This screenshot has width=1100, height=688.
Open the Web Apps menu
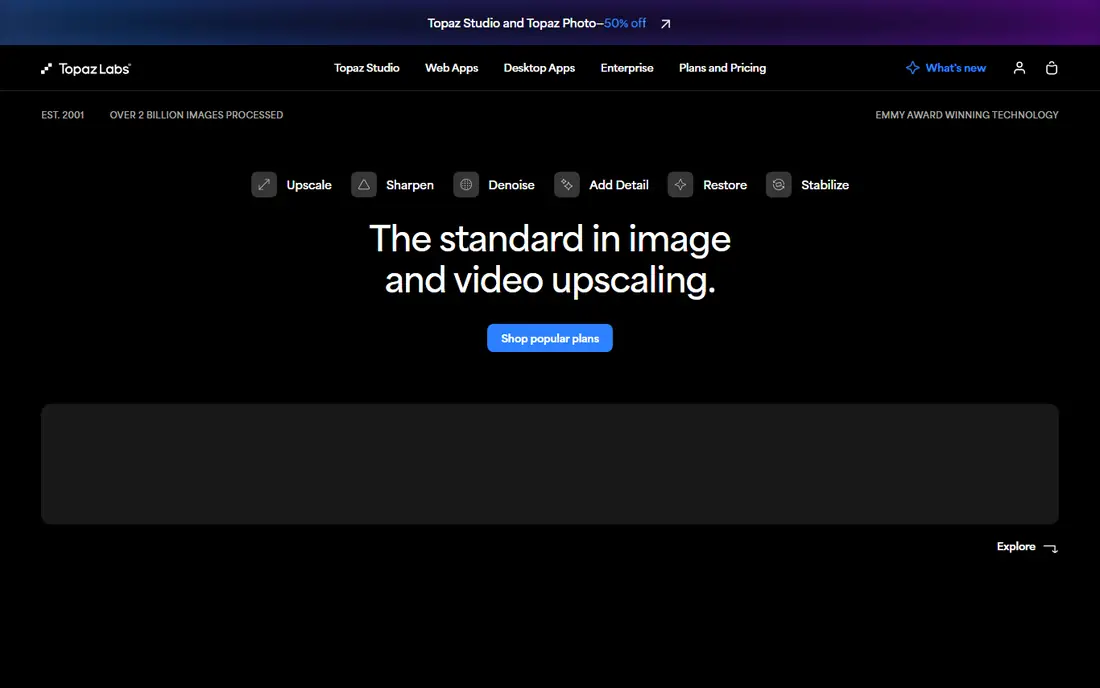tap(451, 68)
